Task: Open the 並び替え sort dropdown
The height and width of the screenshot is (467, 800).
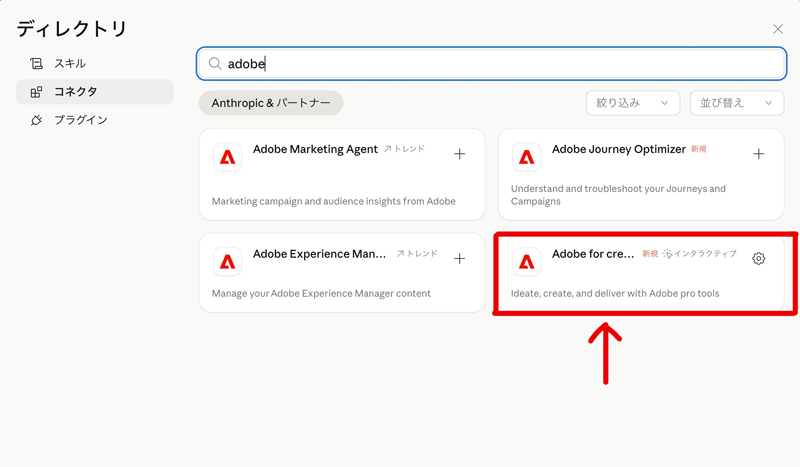Action: tap(737, 103)
